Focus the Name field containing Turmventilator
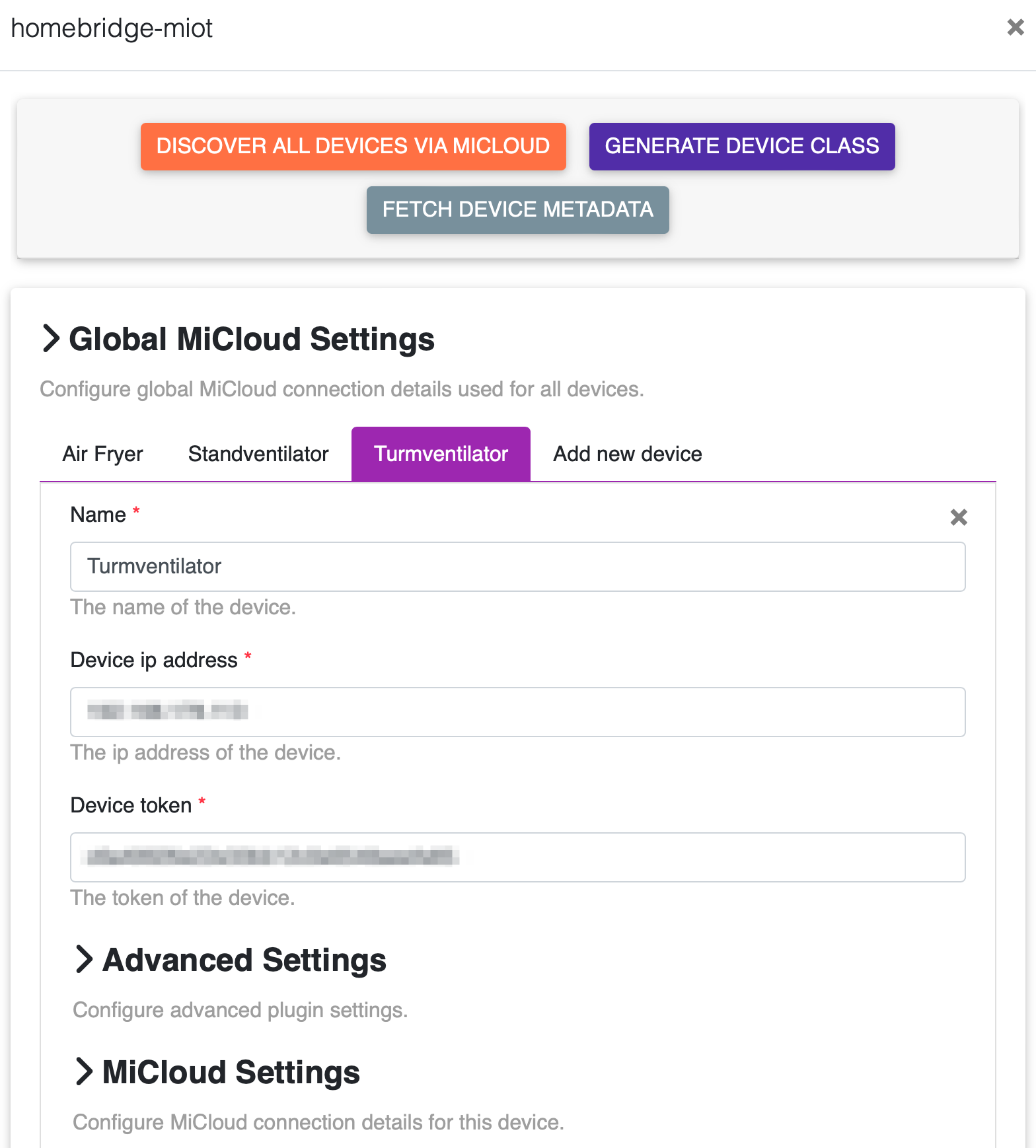The width and height of the screenshot is (1036, 1148). 517,567
